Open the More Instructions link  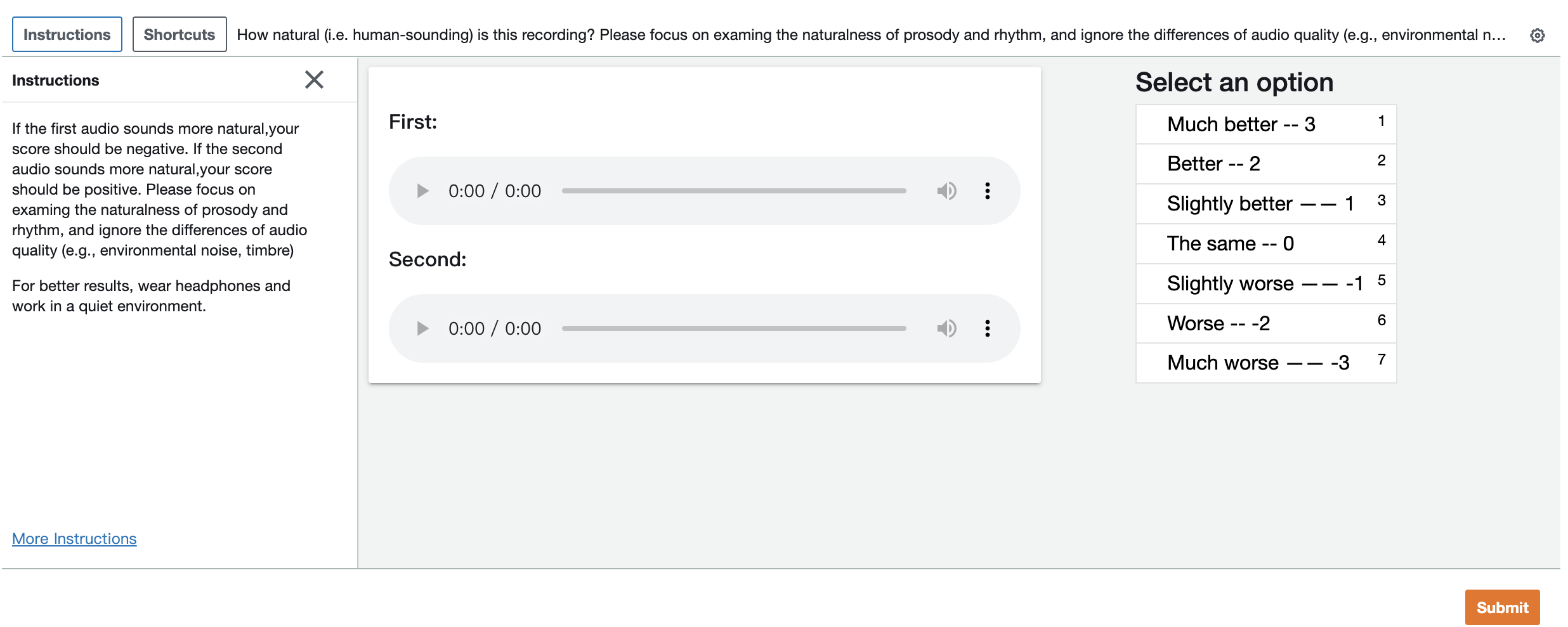click(x=74, y=539)
